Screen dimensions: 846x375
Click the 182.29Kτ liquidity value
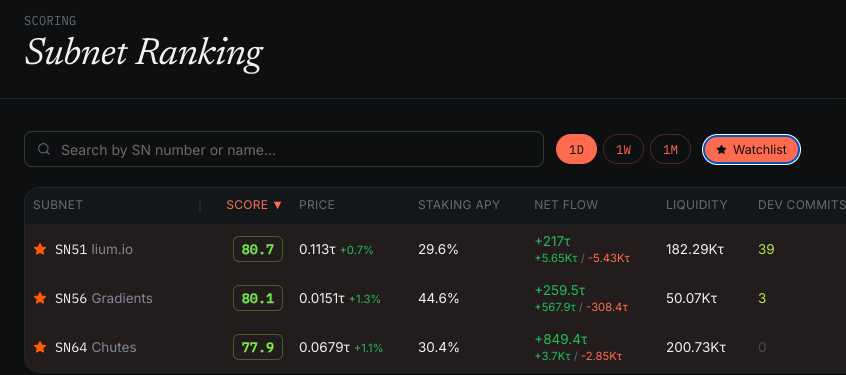pos(695,249)
